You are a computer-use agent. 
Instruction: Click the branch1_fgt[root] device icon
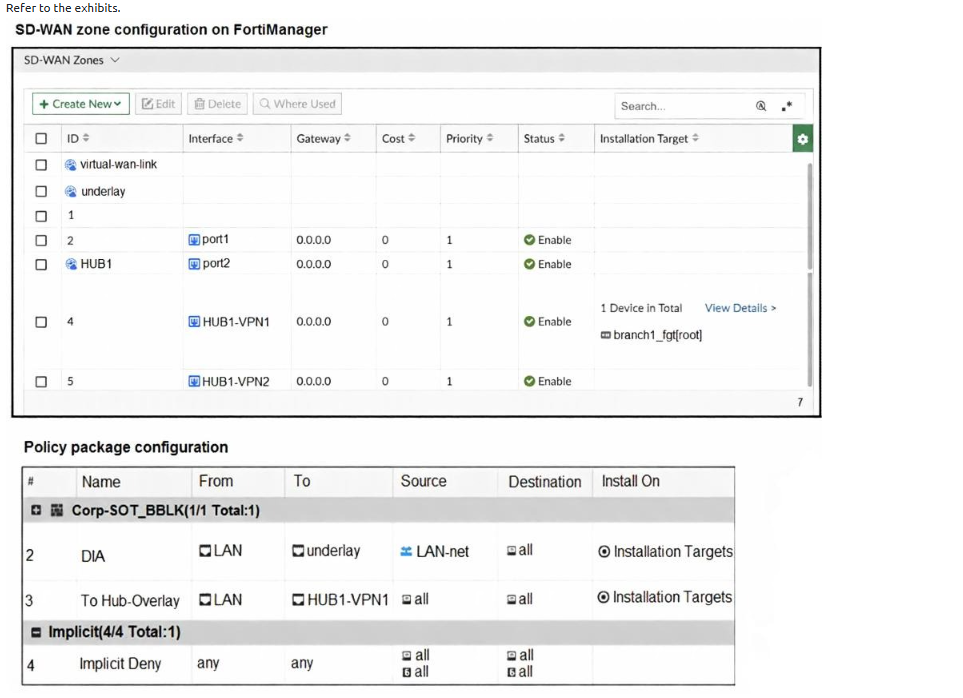[606, 335]
